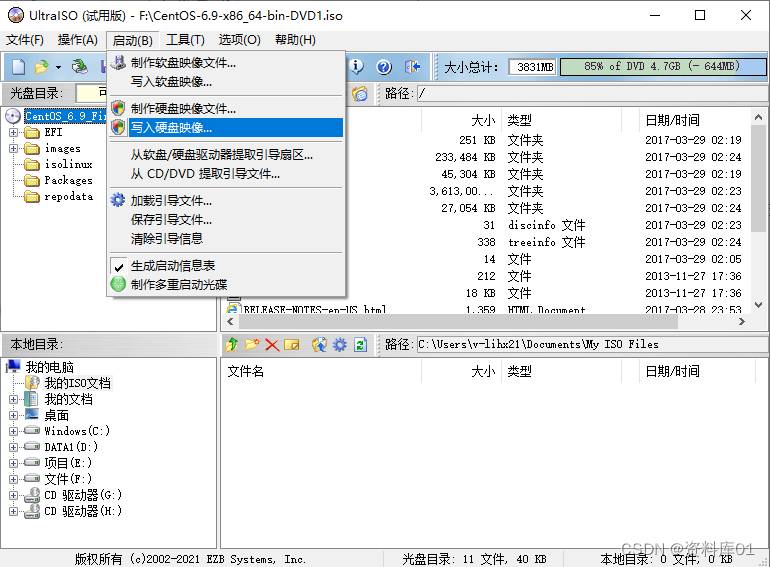
Task: Click the disc 路径 field showing /
Action: (592, 93)
